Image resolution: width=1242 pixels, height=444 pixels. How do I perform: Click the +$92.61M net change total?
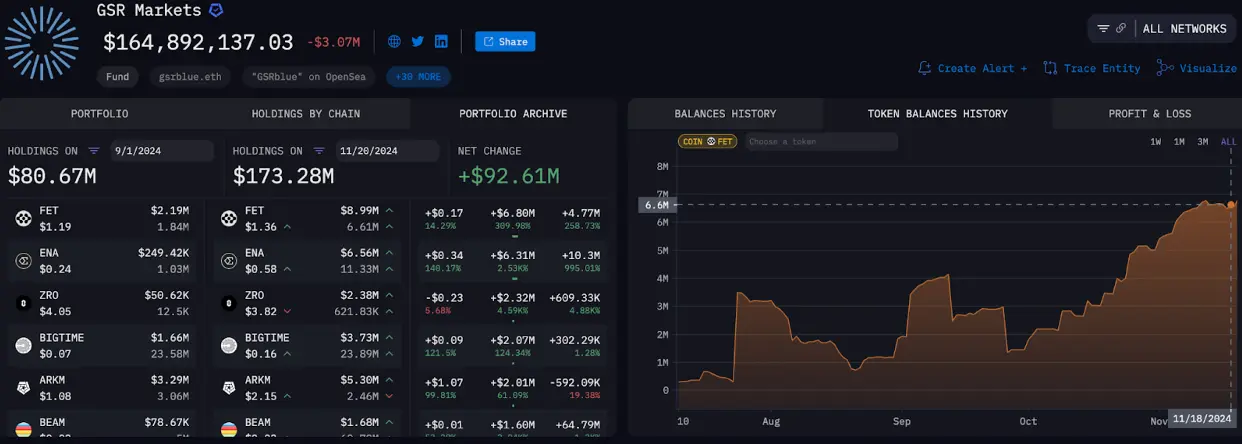coord(508,177)
